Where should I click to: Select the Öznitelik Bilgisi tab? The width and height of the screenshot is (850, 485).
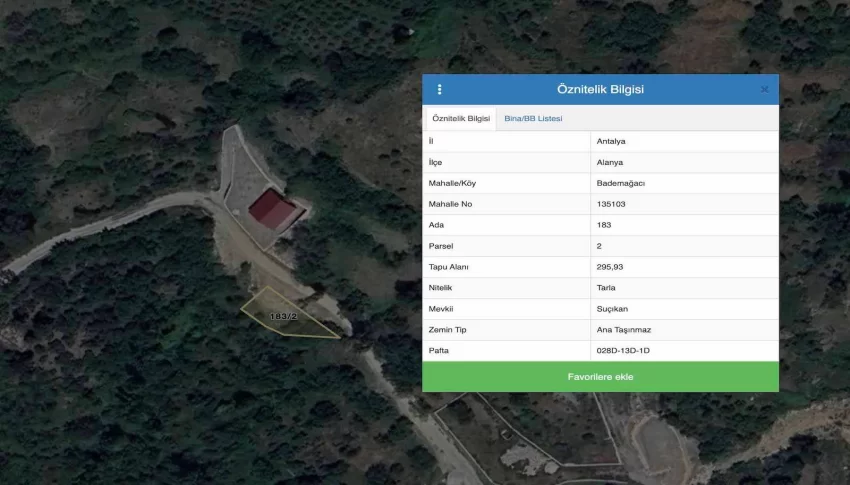point(461,118)
